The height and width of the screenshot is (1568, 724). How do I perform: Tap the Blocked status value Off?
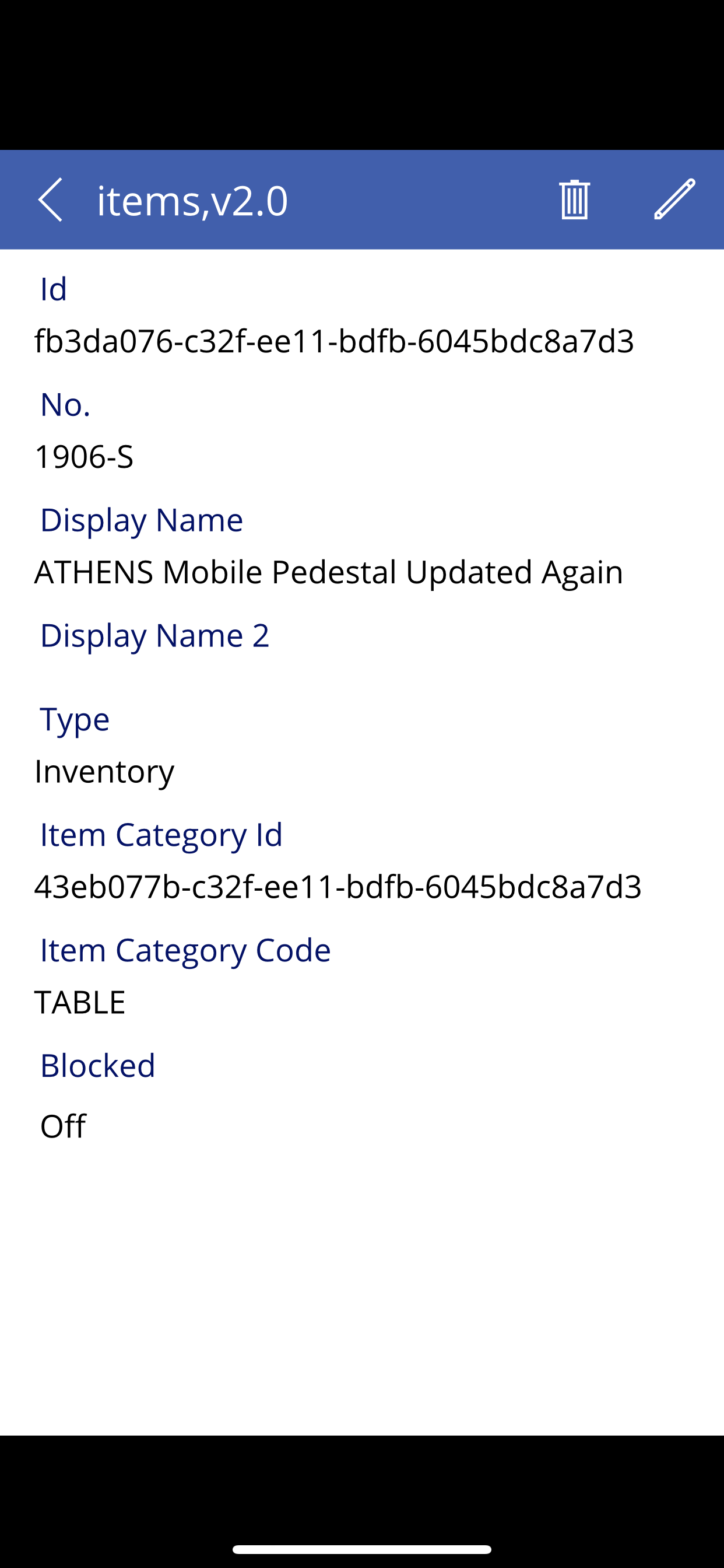coord(63,1126)
